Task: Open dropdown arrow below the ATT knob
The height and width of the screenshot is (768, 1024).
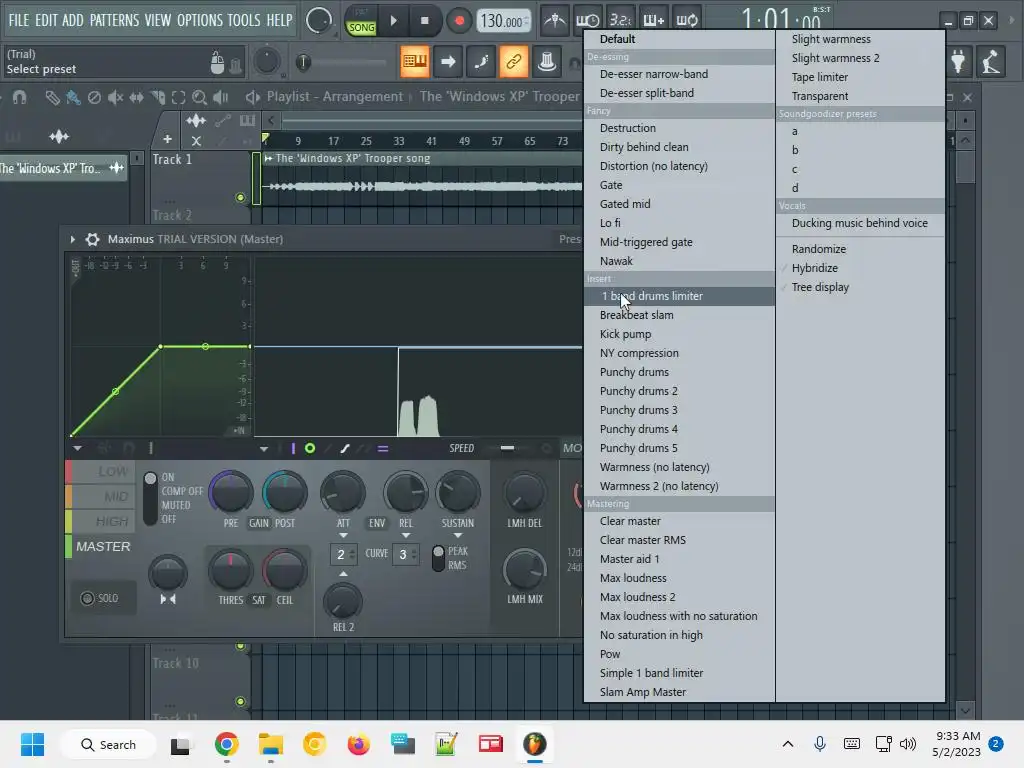Action: coord(343,536)
